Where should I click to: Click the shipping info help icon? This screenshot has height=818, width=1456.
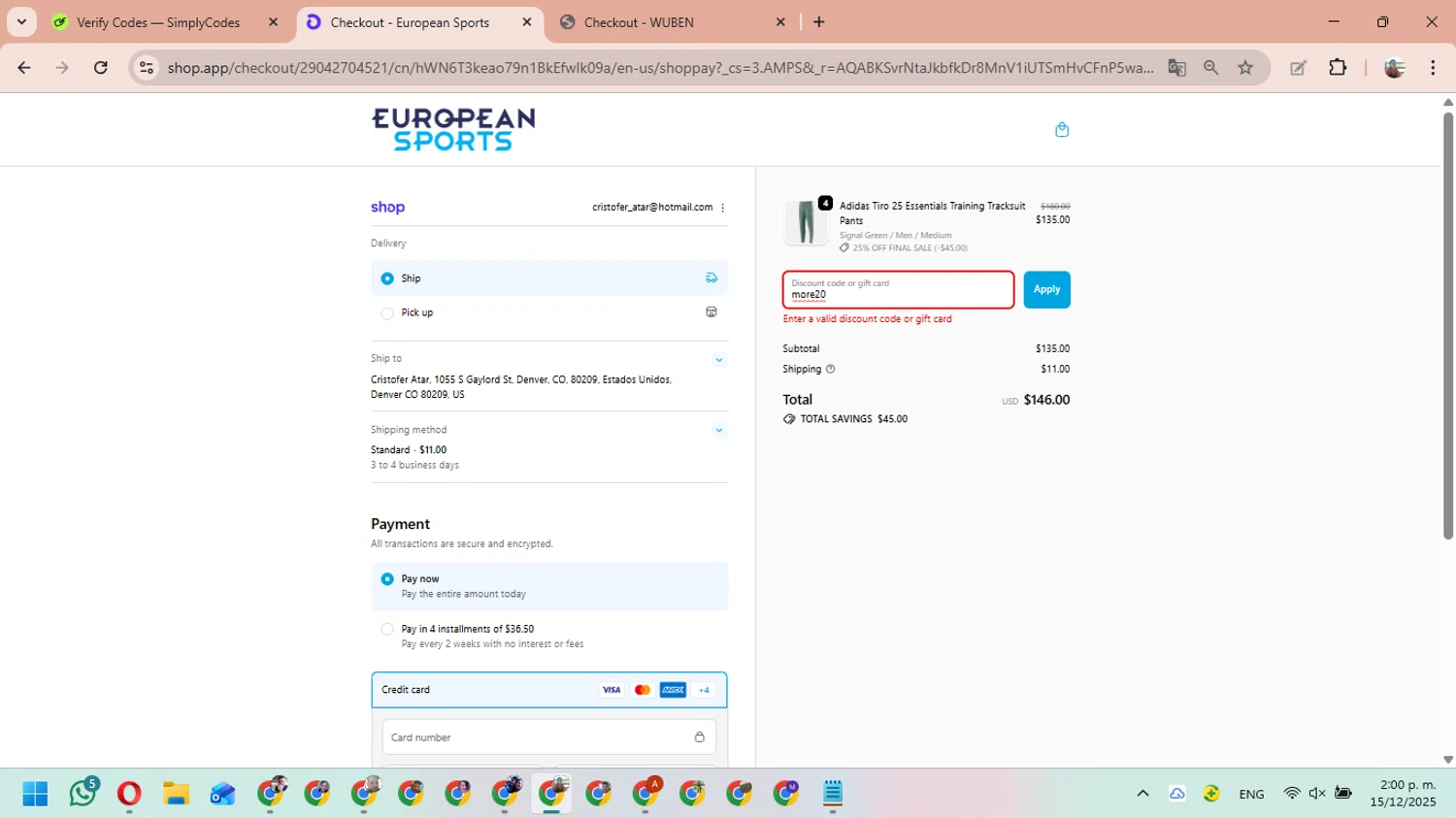[830, 369]
